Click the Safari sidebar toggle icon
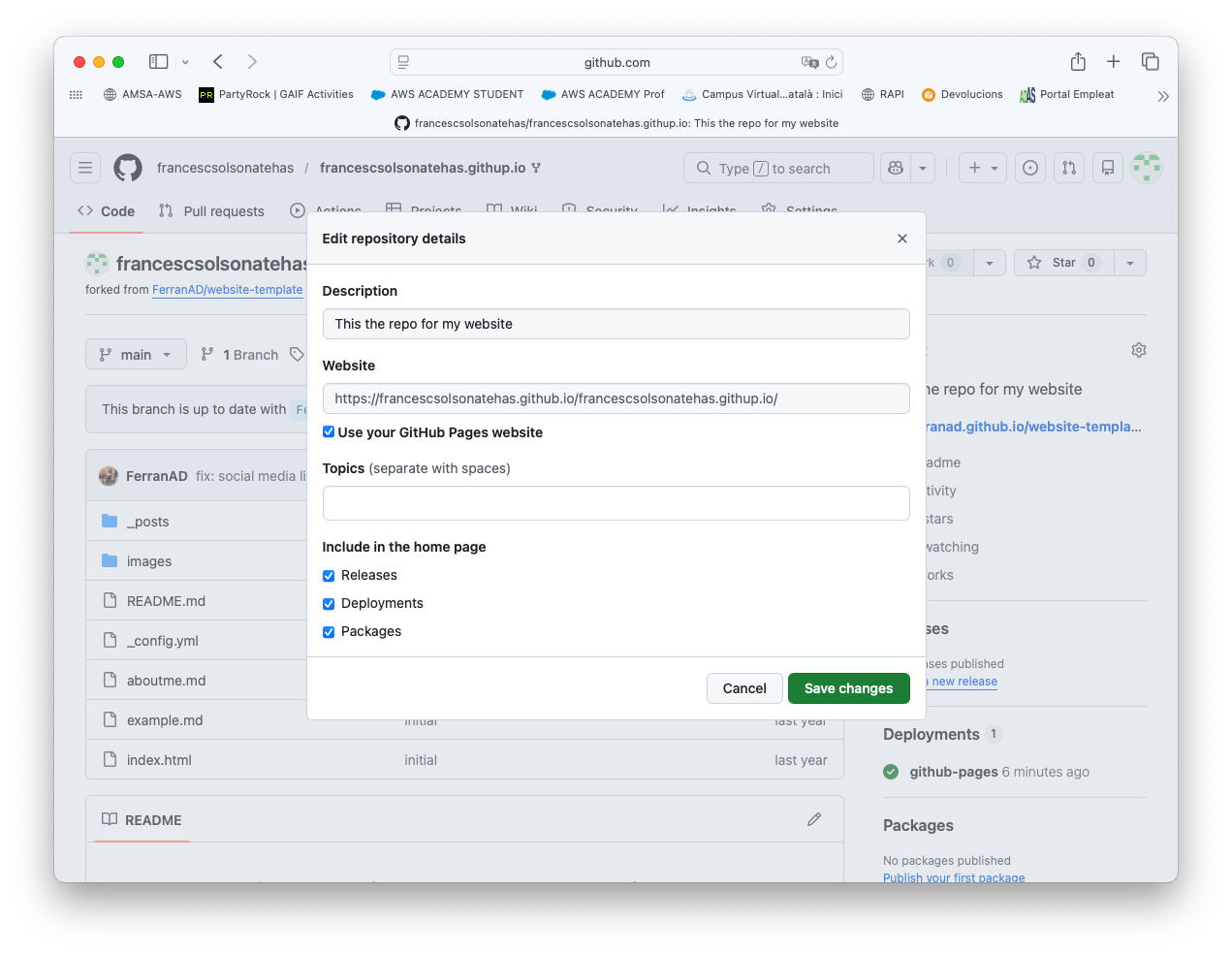 click(x=158, y=62)
